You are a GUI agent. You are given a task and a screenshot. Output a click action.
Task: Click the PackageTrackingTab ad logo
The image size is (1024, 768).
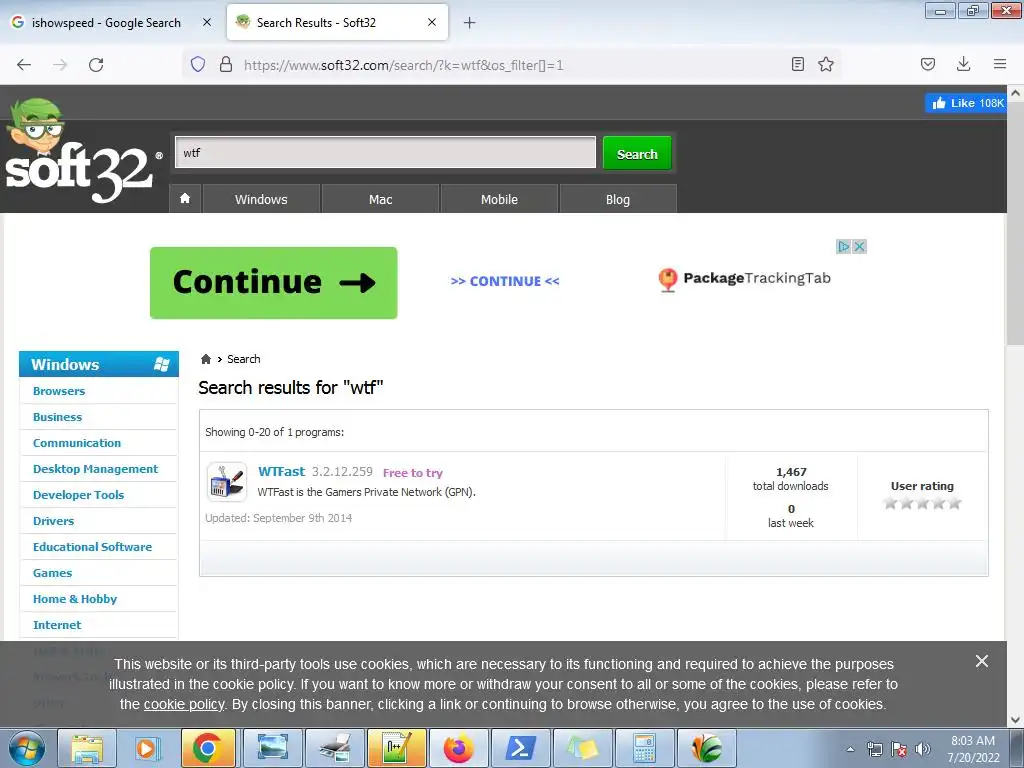coord(744,279)
